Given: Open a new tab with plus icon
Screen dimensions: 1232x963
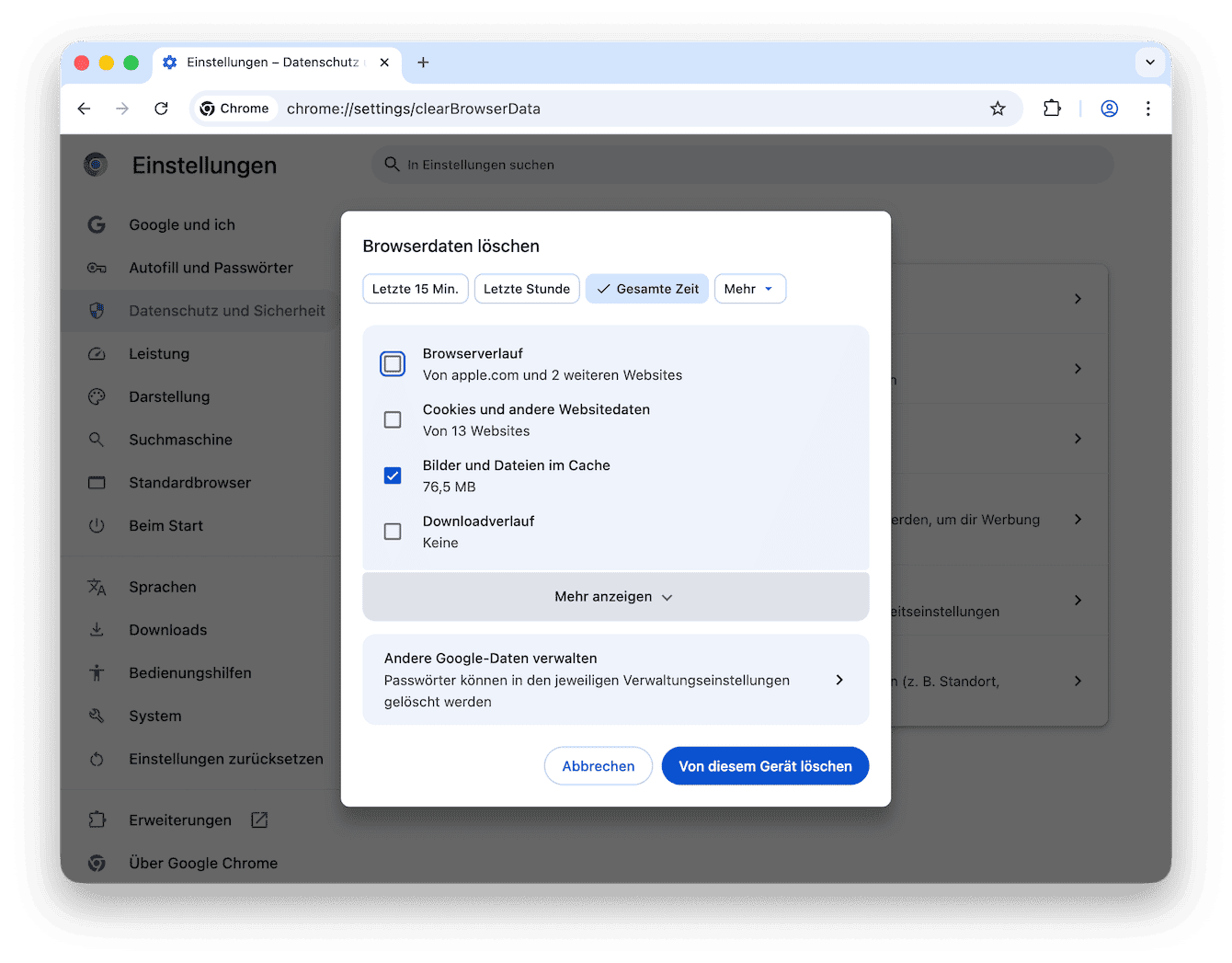Looking at the screenshot, I should point(423,63).
